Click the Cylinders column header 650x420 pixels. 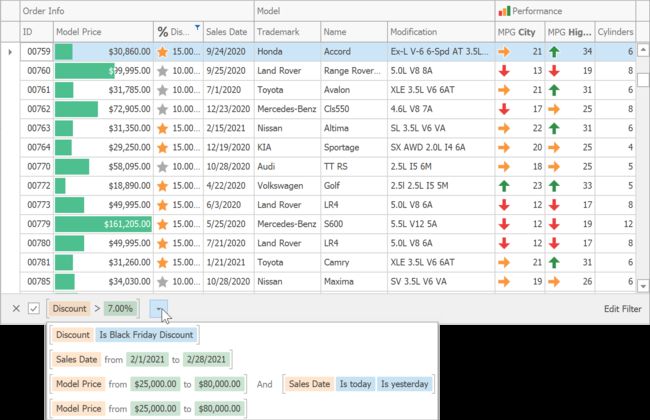(x=615, y=32)
